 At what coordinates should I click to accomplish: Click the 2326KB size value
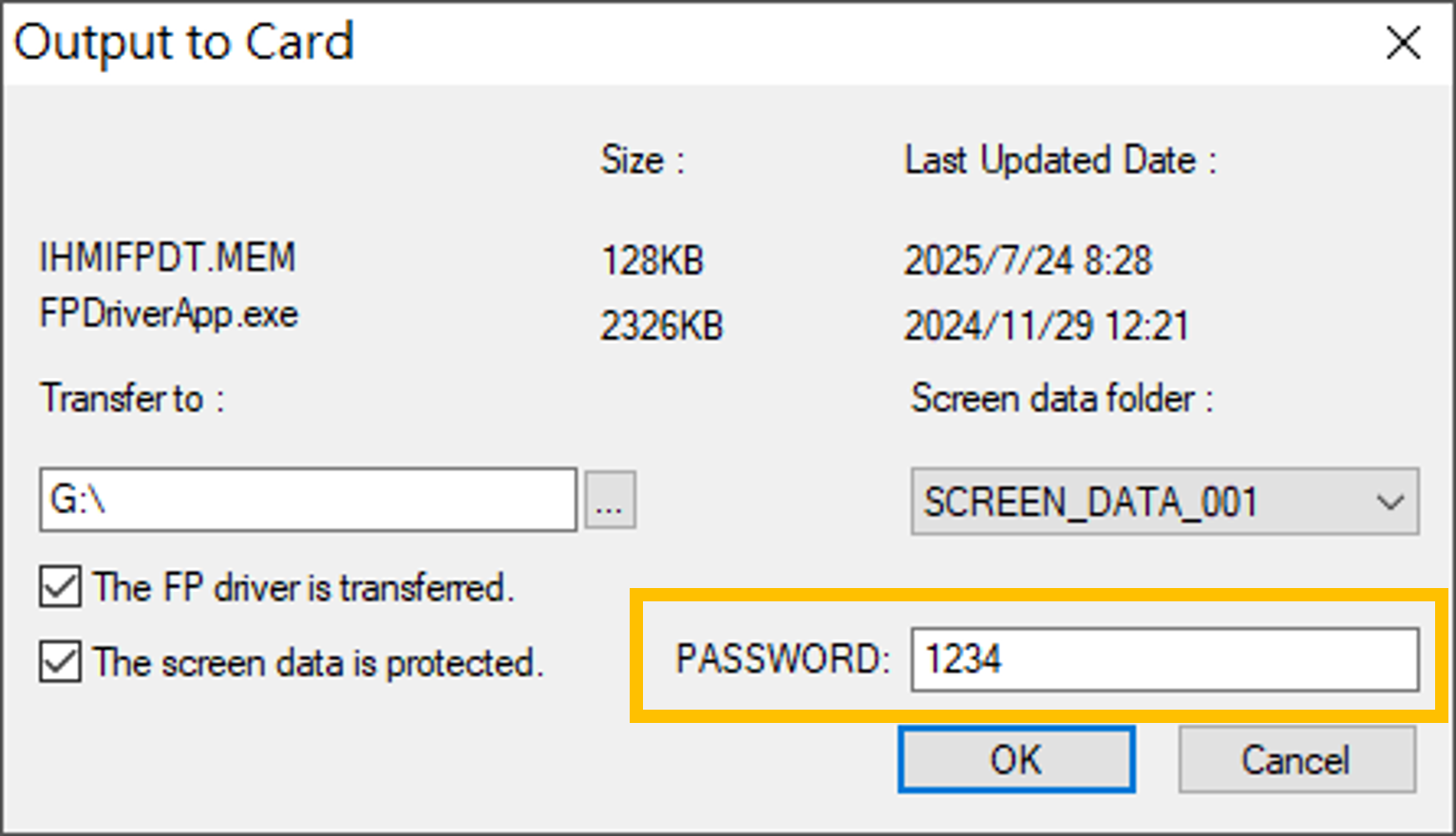point(662,326)
